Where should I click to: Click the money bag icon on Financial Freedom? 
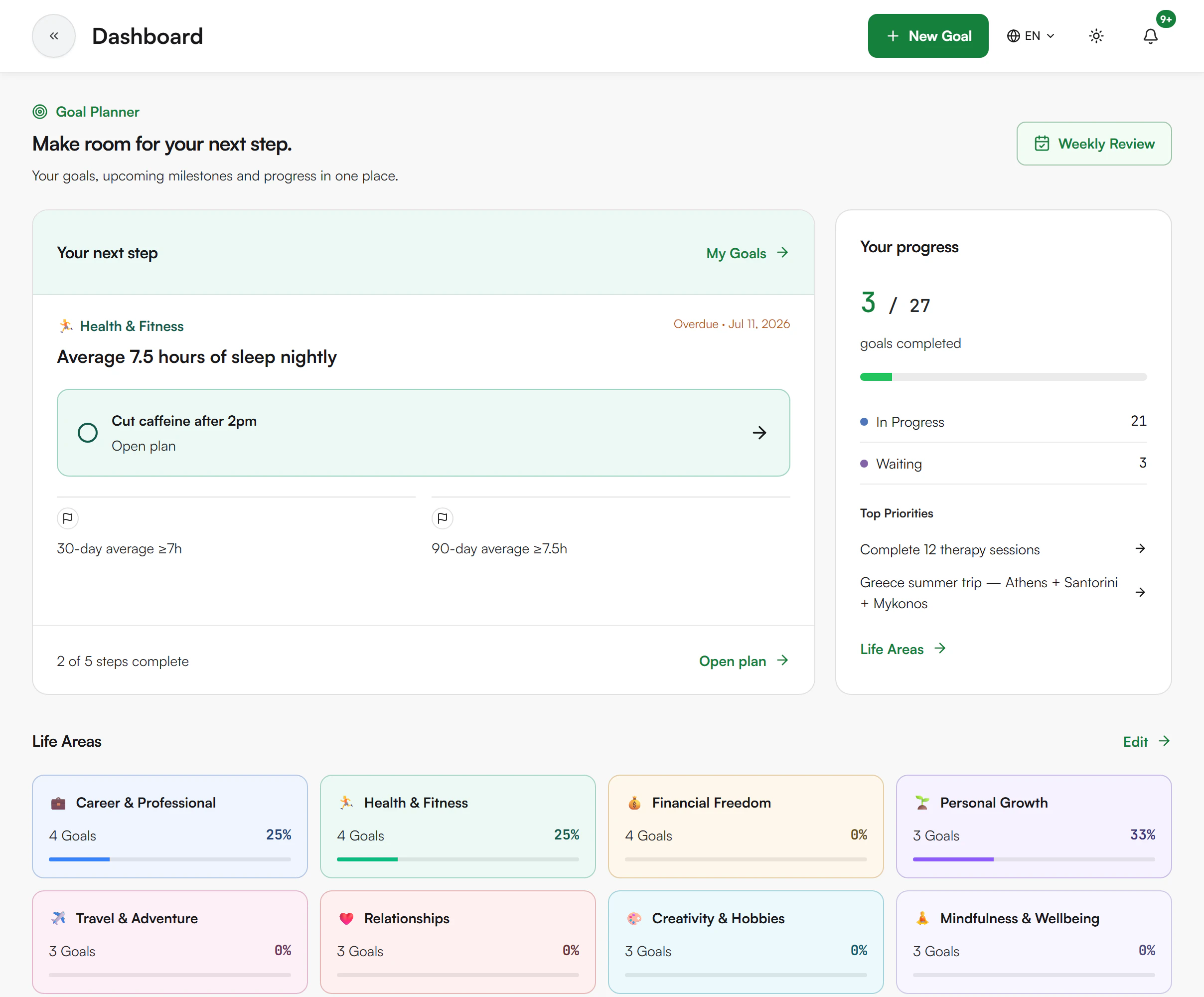coord(634,803)
